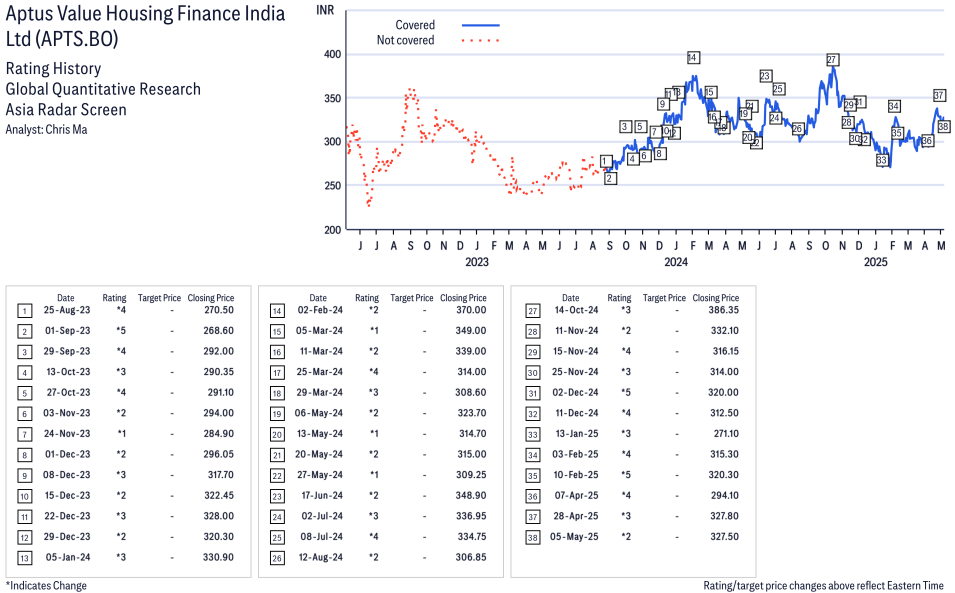The height and width of the screenshot is (593, 955).
Task: Click chart marker 37 on the price chart
Action: [939, 96]
